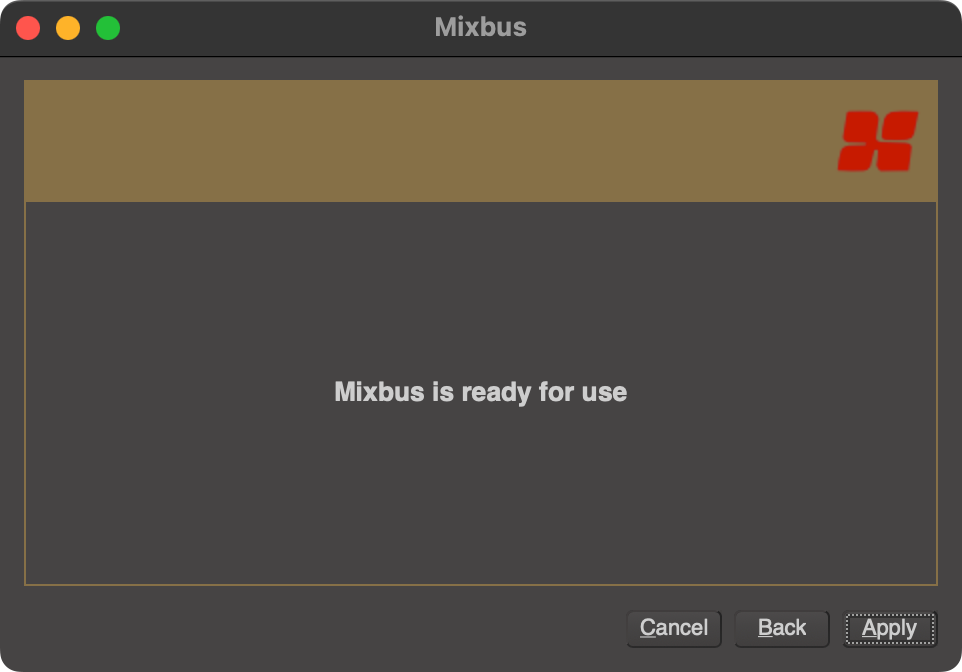Select the focused Apply button
This screenshot has width=962, height=672.
click(x=889, y=628)
